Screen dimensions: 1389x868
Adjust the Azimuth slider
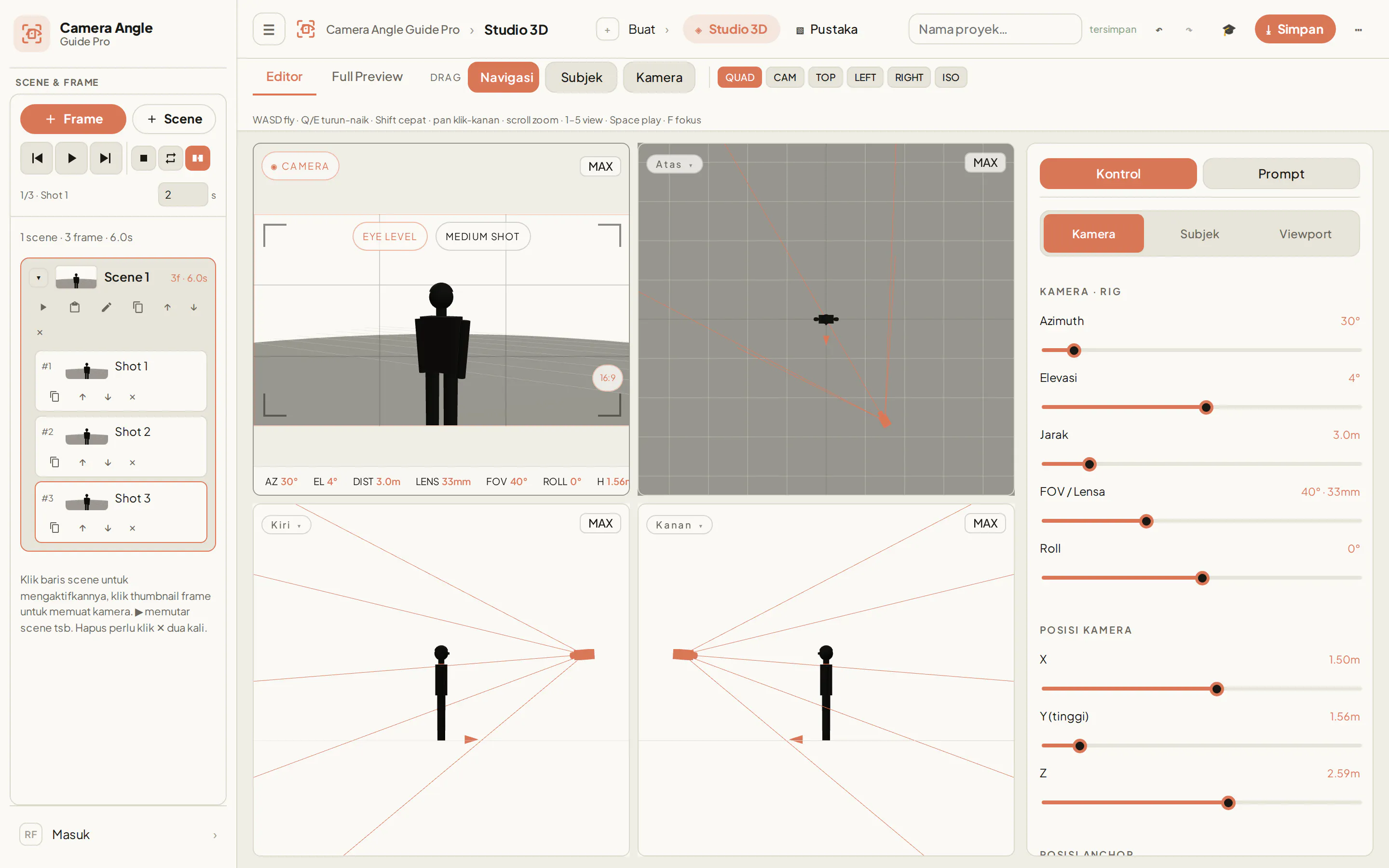(x=1201, y=350)
